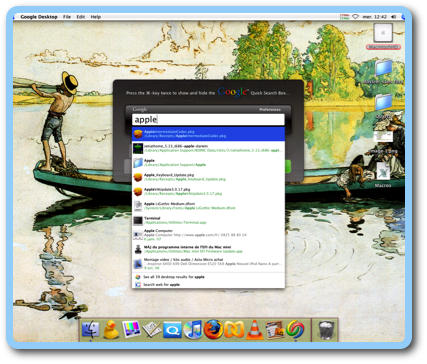
Task: Open the pencil-and-paper TextEdit Dock icon
Action: [152, 329]
